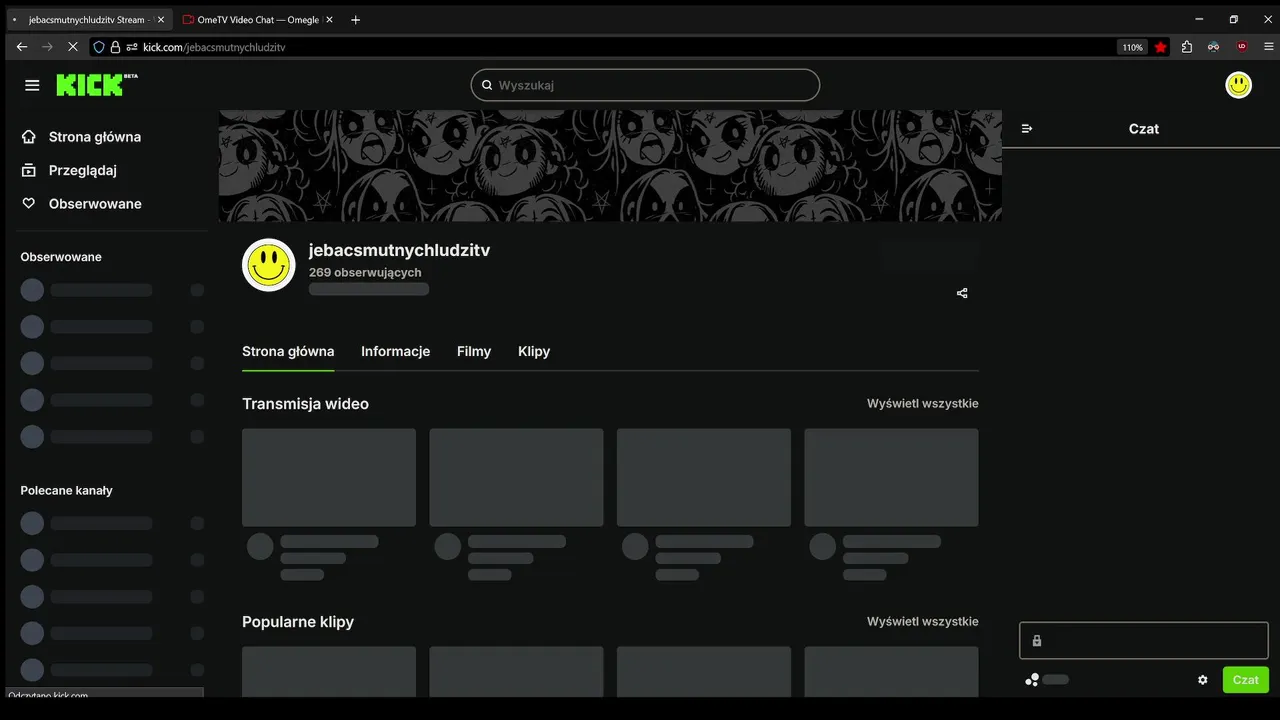
Task: Click the red bookmark star icon
Action: coord(1160,47)
